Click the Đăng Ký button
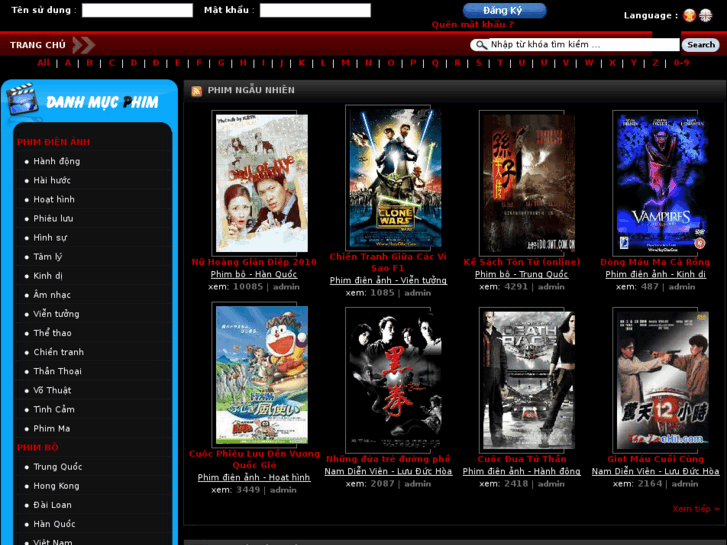 coord(504,11)
